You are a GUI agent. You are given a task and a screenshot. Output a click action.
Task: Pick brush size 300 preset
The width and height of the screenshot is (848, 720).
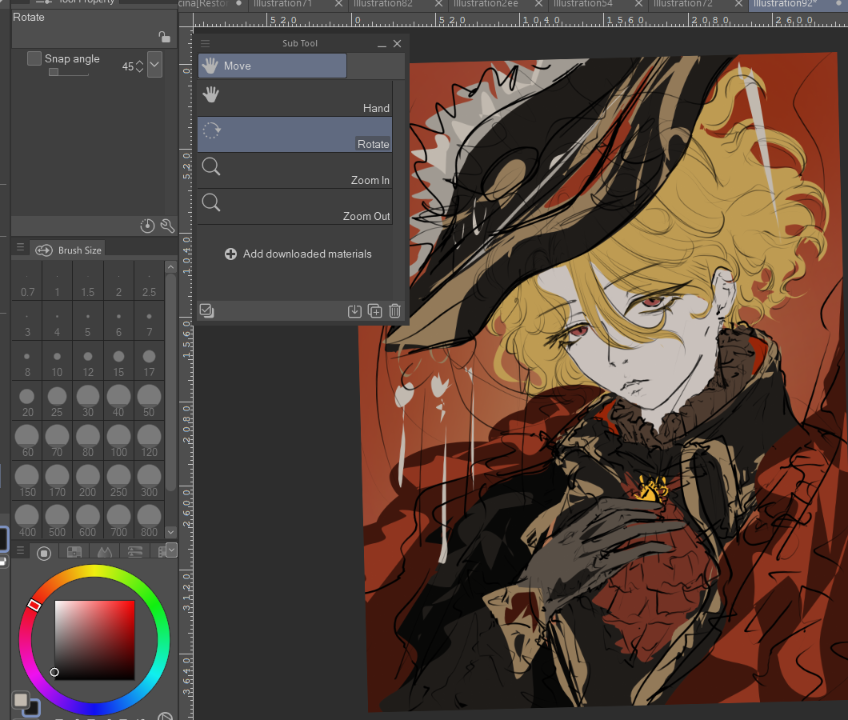point(149,481)
